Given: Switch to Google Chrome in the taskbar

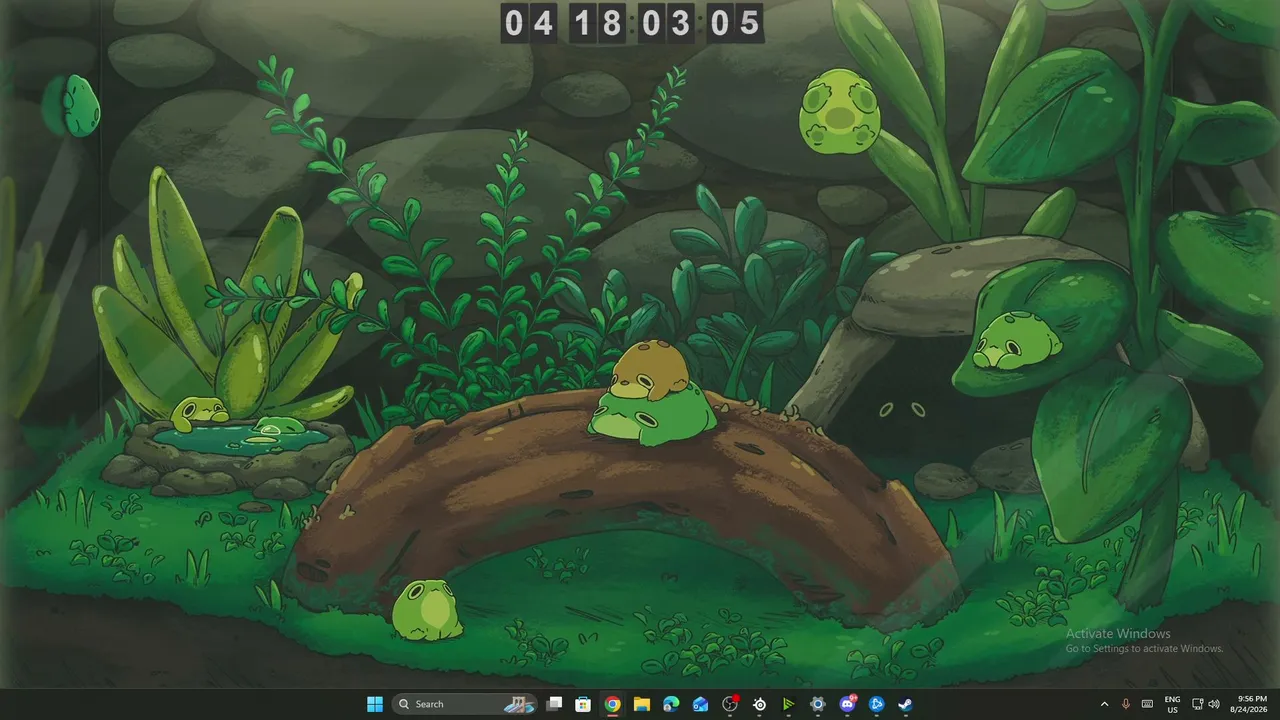Looking at the screenshot, I should pyautogui.click(x=612, y=704).
